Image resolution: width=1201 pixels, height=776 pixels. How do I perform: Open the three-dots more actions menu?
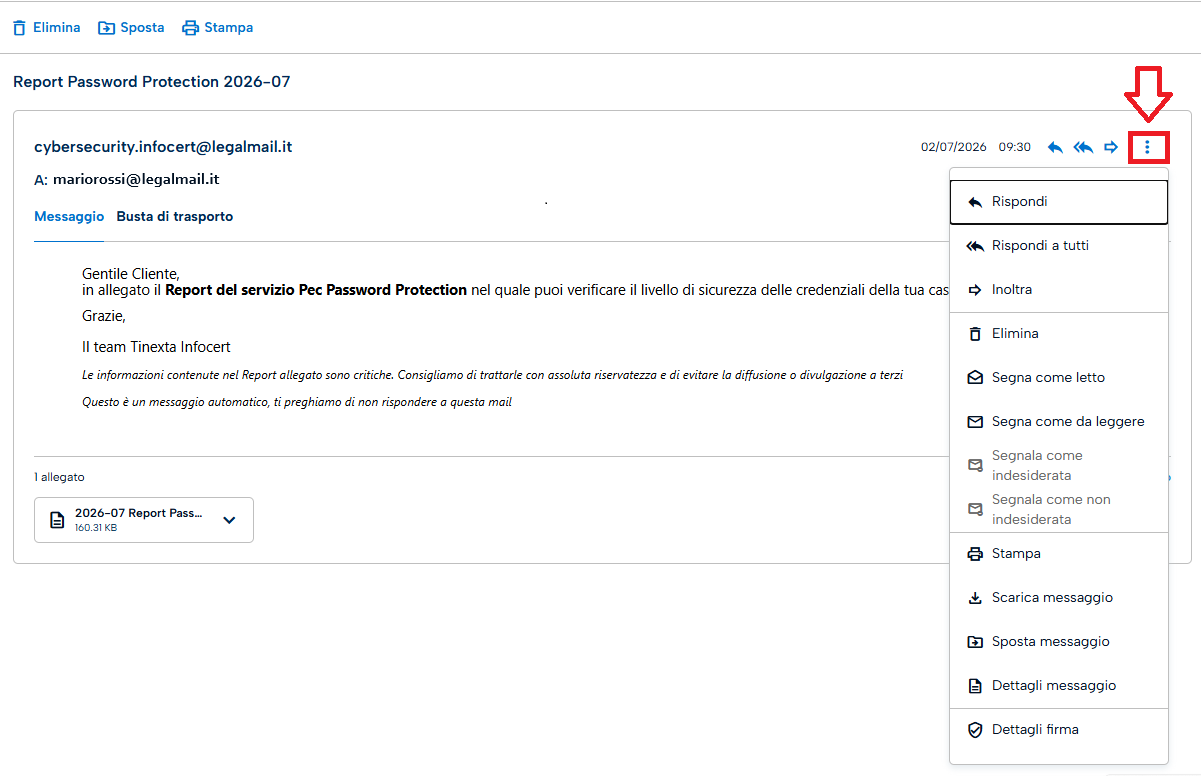pyautogui.click(x=1147, y=148)
